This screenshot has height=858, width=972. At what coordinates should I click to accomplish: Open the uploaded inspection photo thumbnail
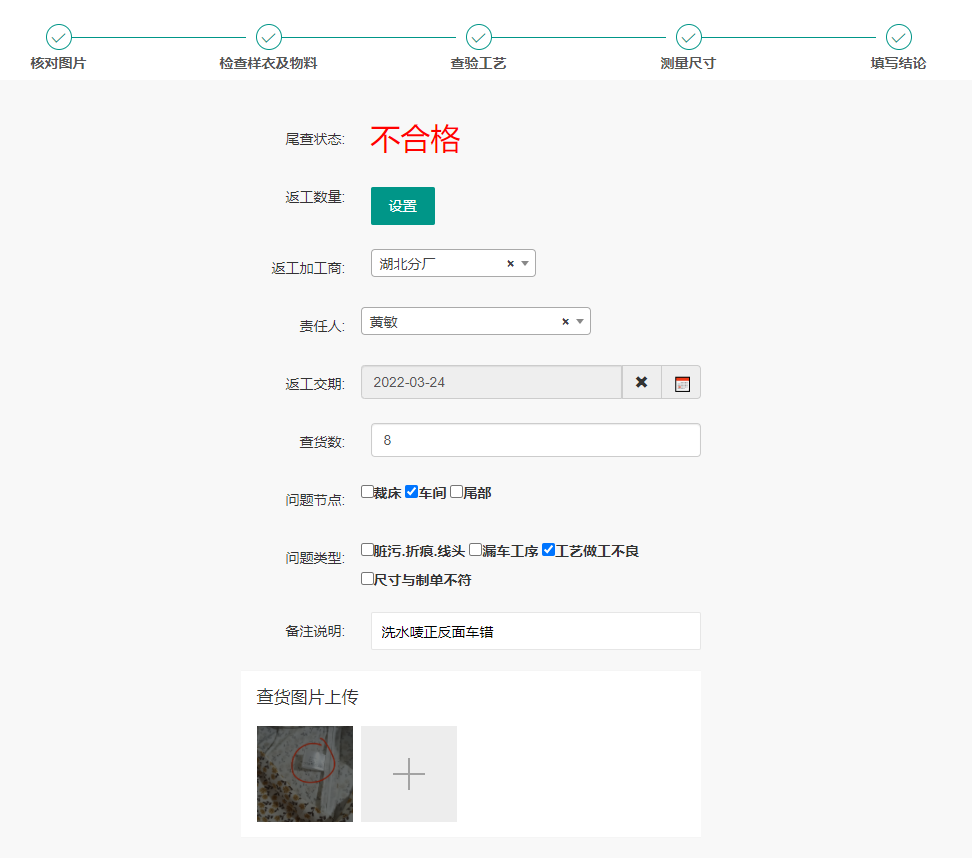click(x=305, y=774)
